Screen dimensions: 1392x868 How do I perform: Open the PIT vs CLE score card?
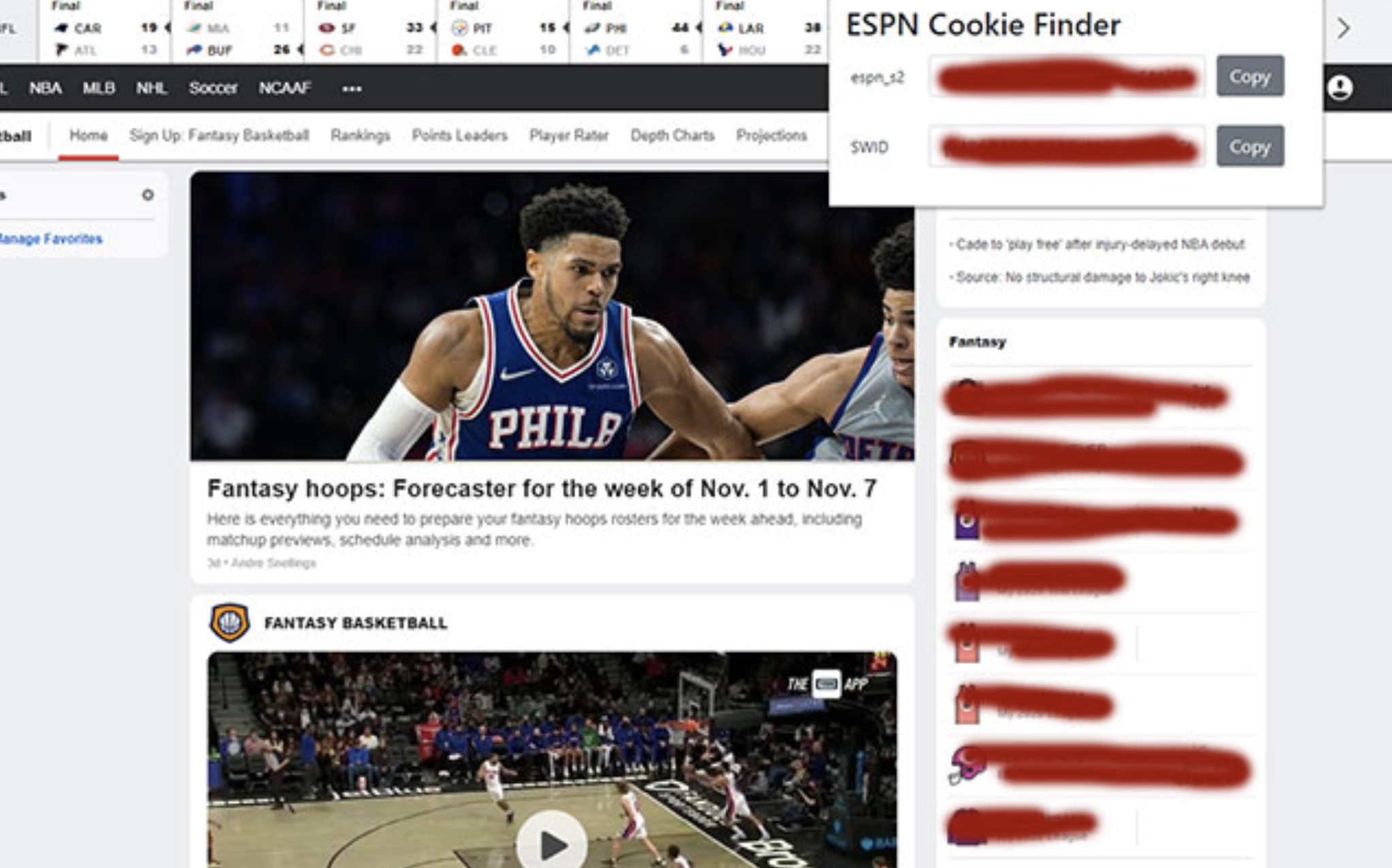[x=503, y=32]
